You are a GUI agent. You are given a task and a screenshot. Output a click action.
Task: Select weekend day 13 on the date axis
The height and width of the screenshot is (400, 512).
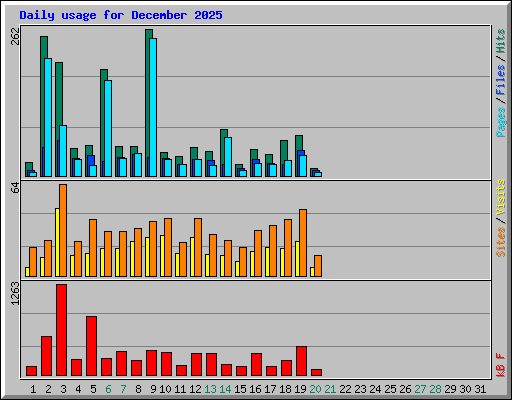[x=210, y=389]
